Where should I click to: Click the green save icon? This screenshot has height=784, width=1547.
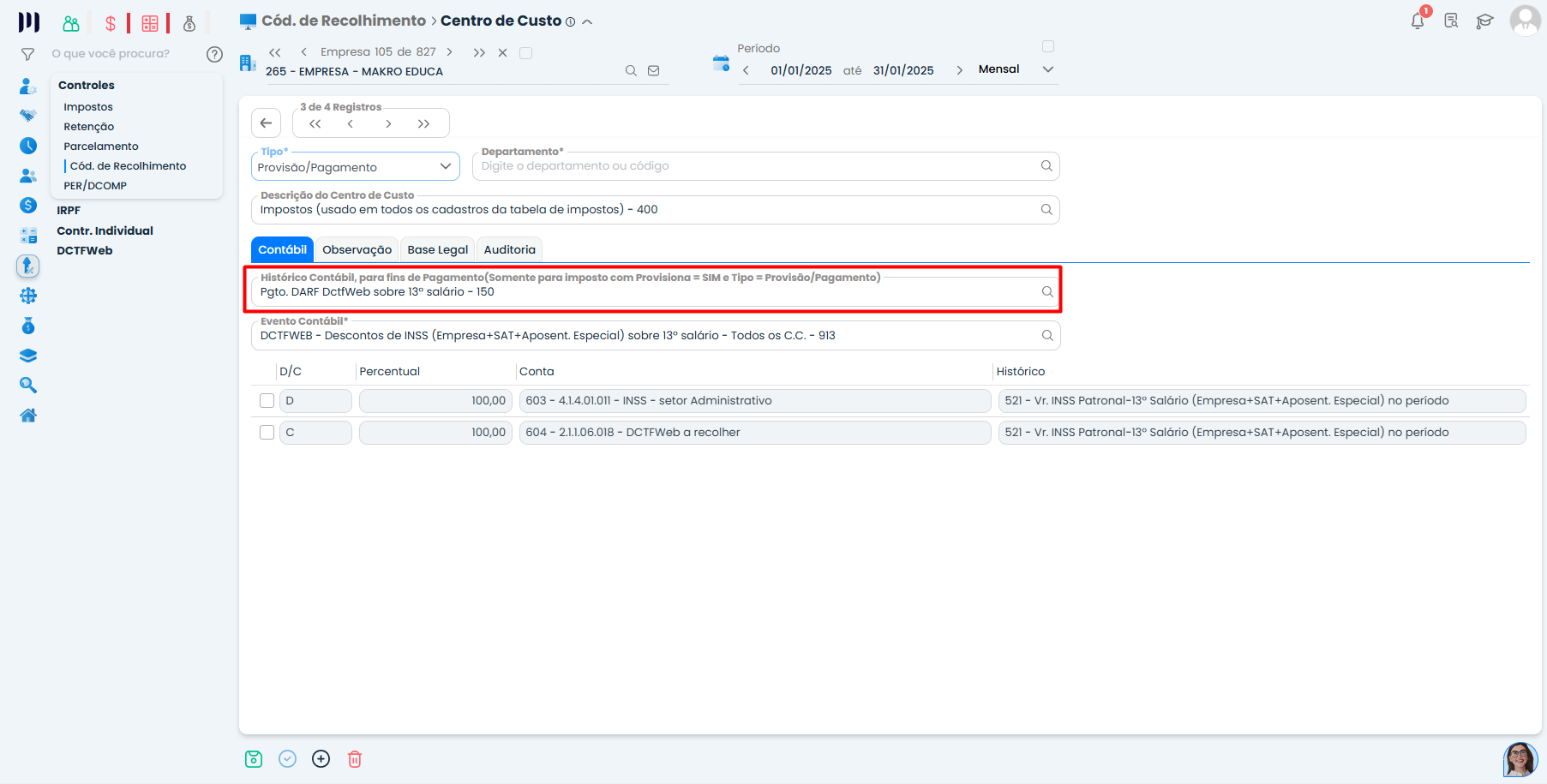pos(254,759)
